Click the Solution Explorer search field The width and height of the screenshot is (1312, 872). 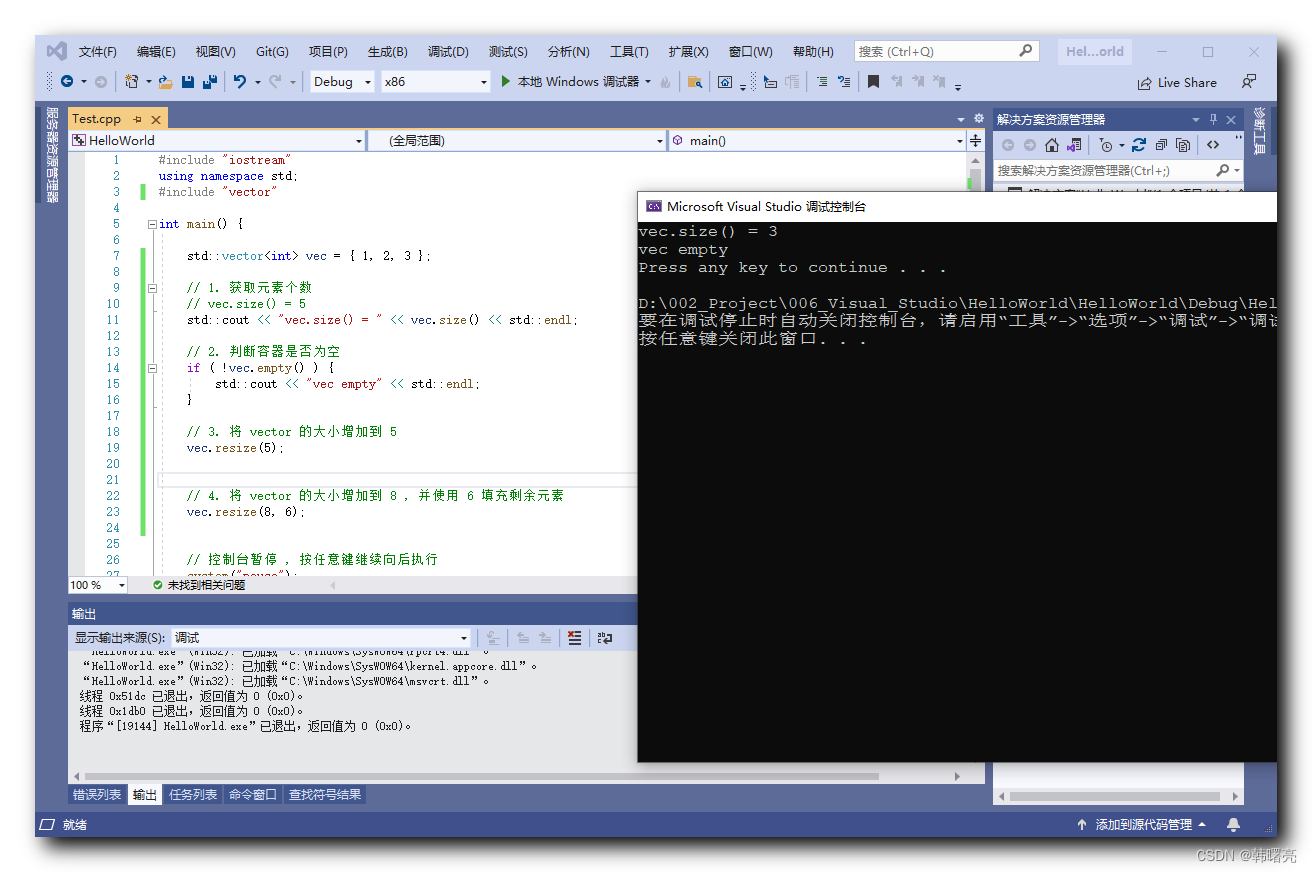click(1117, 171)
